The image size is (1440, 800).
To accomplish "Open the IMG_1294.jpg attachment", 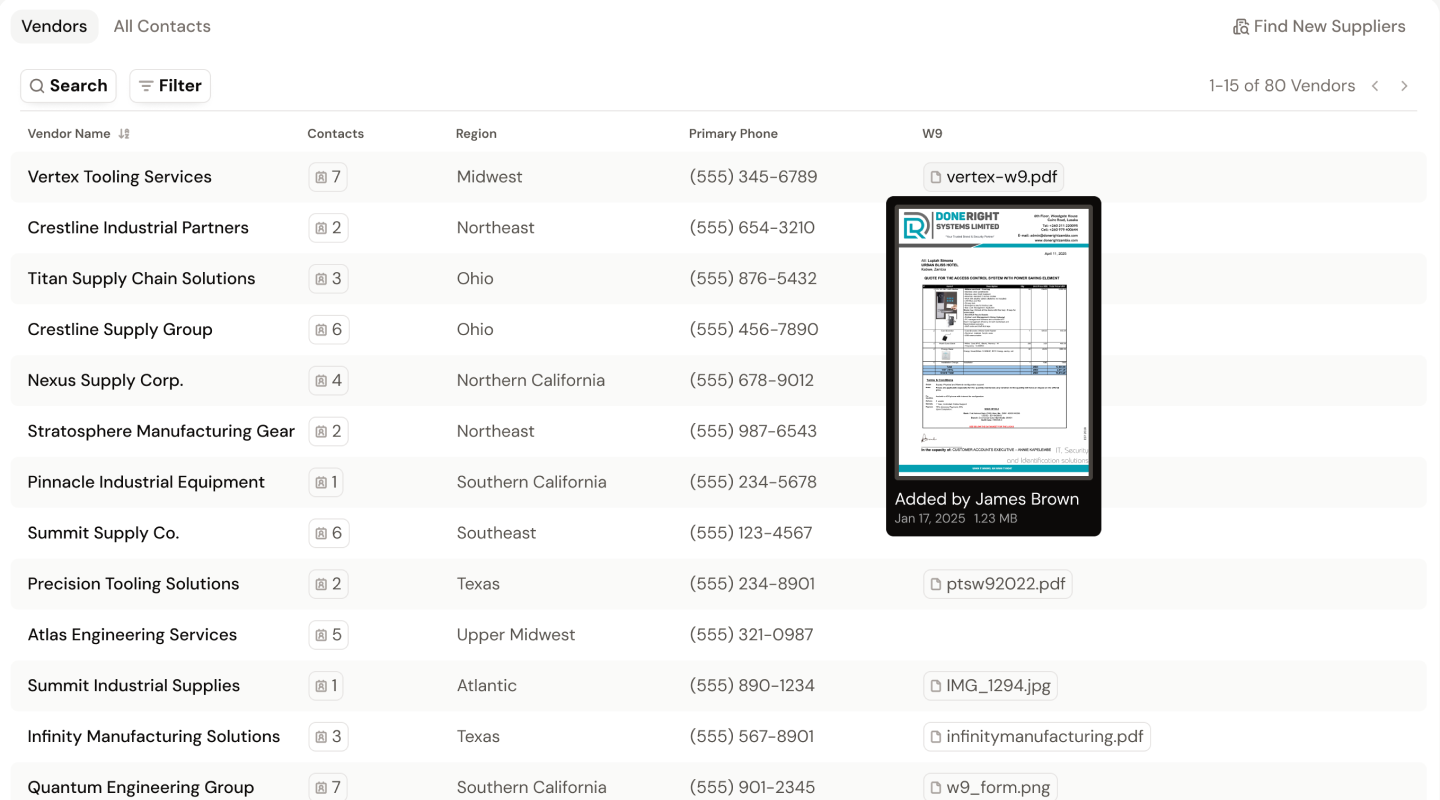I will [x=990, y=686].
